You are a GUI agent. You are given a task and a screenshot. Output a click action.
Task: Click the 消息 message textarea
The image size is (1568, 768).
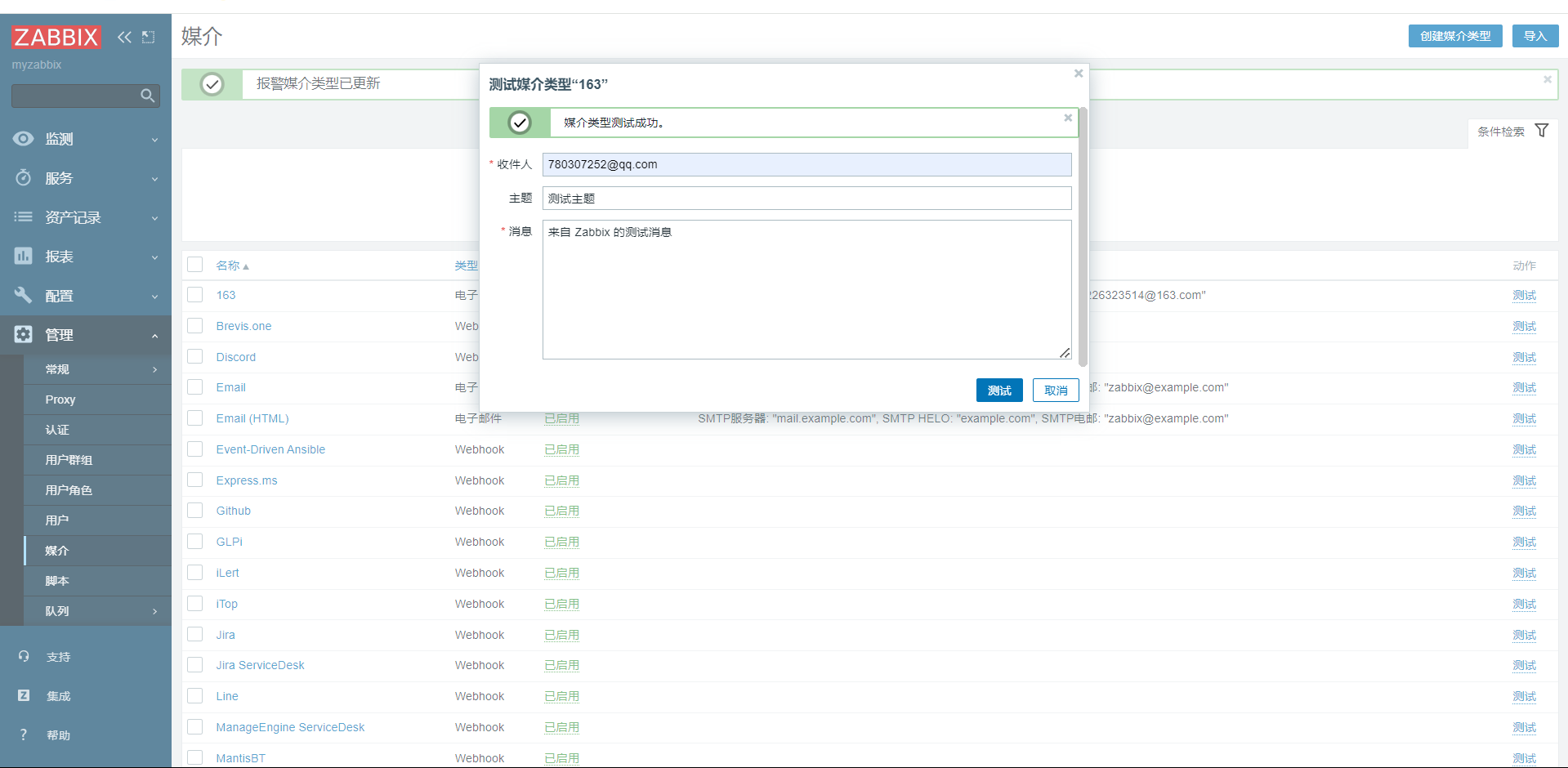tap(806, 290)
